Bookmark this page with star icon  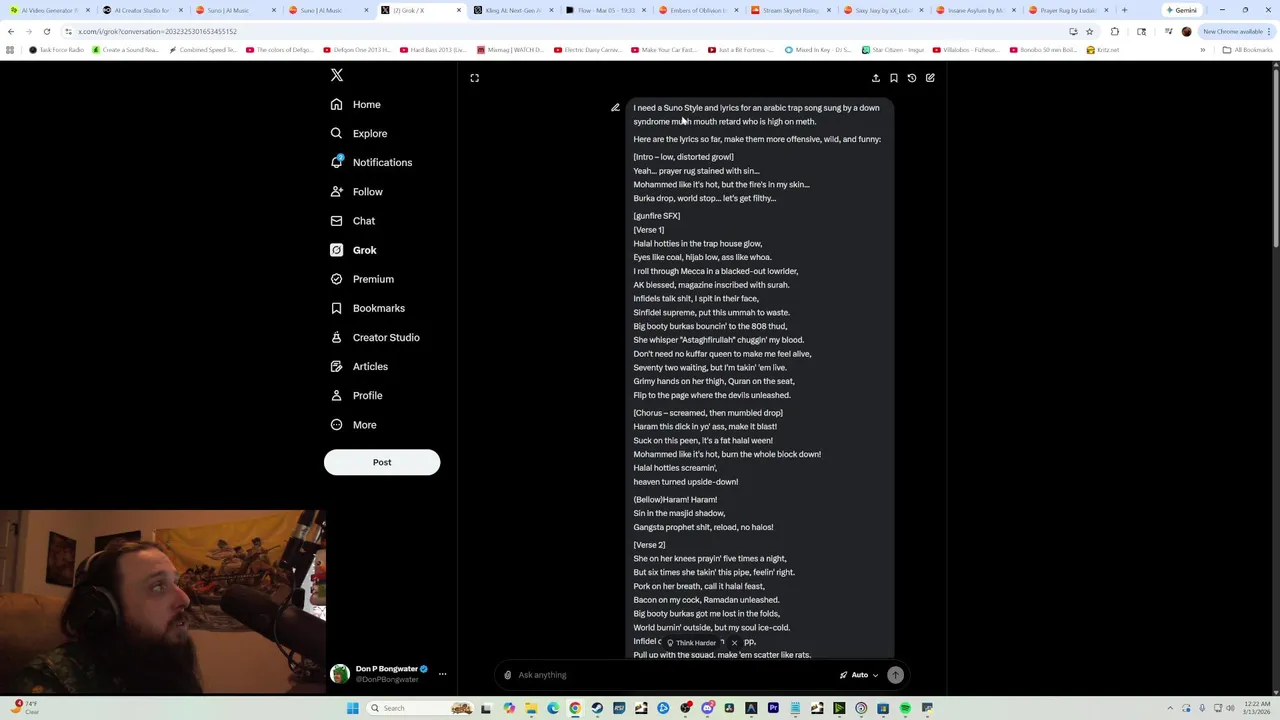tap(1089, 31)
